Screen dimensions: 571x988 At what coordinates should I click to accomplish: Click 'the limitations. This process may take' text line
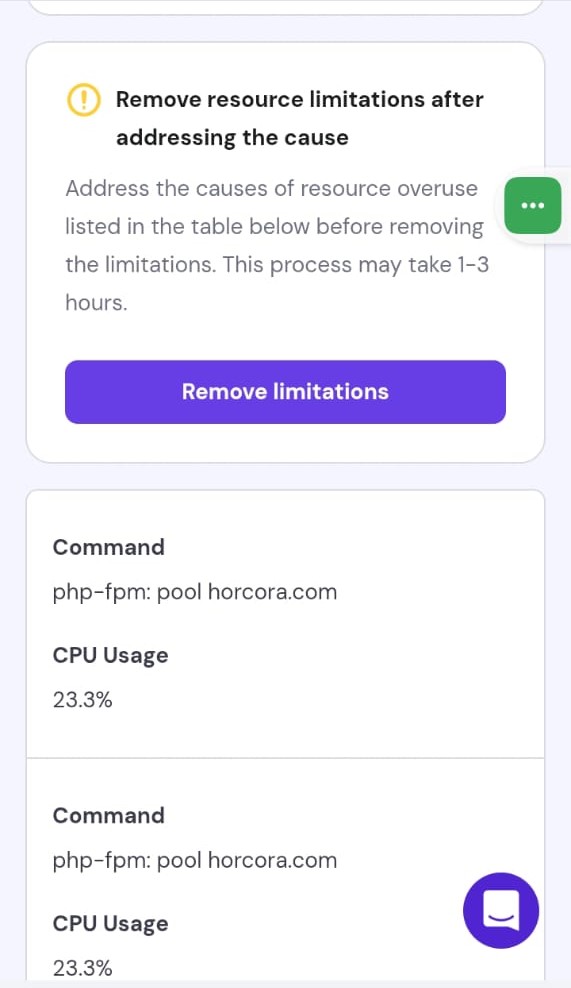coord(277,265)
